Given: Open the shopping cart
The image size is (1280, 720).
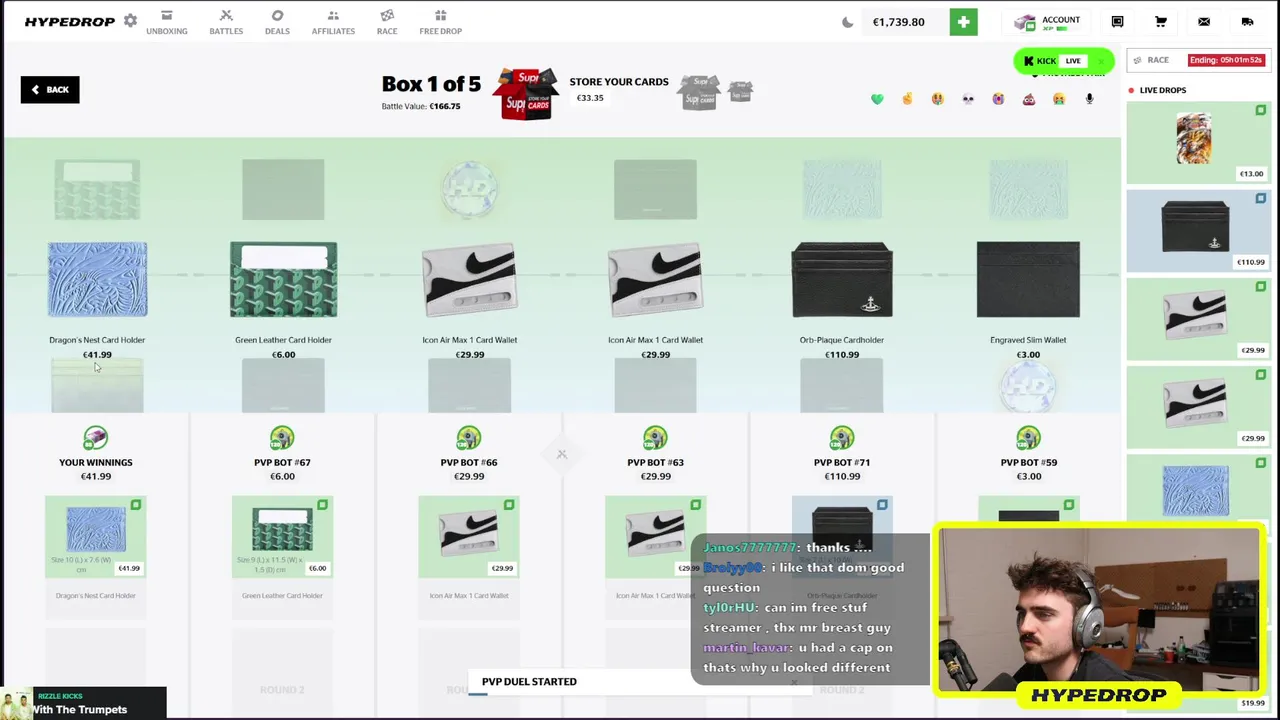Looking at the screenshot, I should point(1161,22).
